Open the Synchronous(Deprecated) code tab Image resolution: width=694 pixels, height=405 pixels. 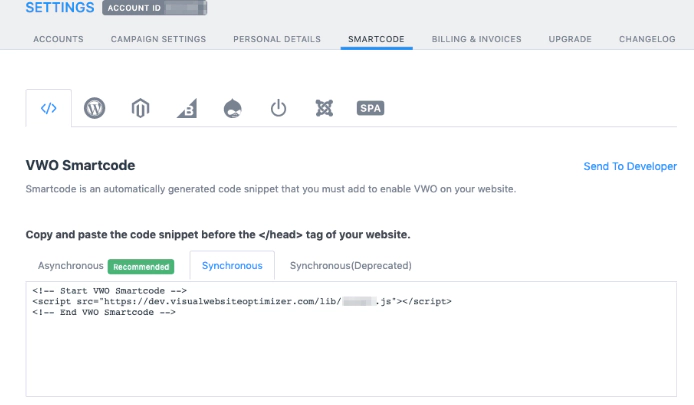click(350, 266)
